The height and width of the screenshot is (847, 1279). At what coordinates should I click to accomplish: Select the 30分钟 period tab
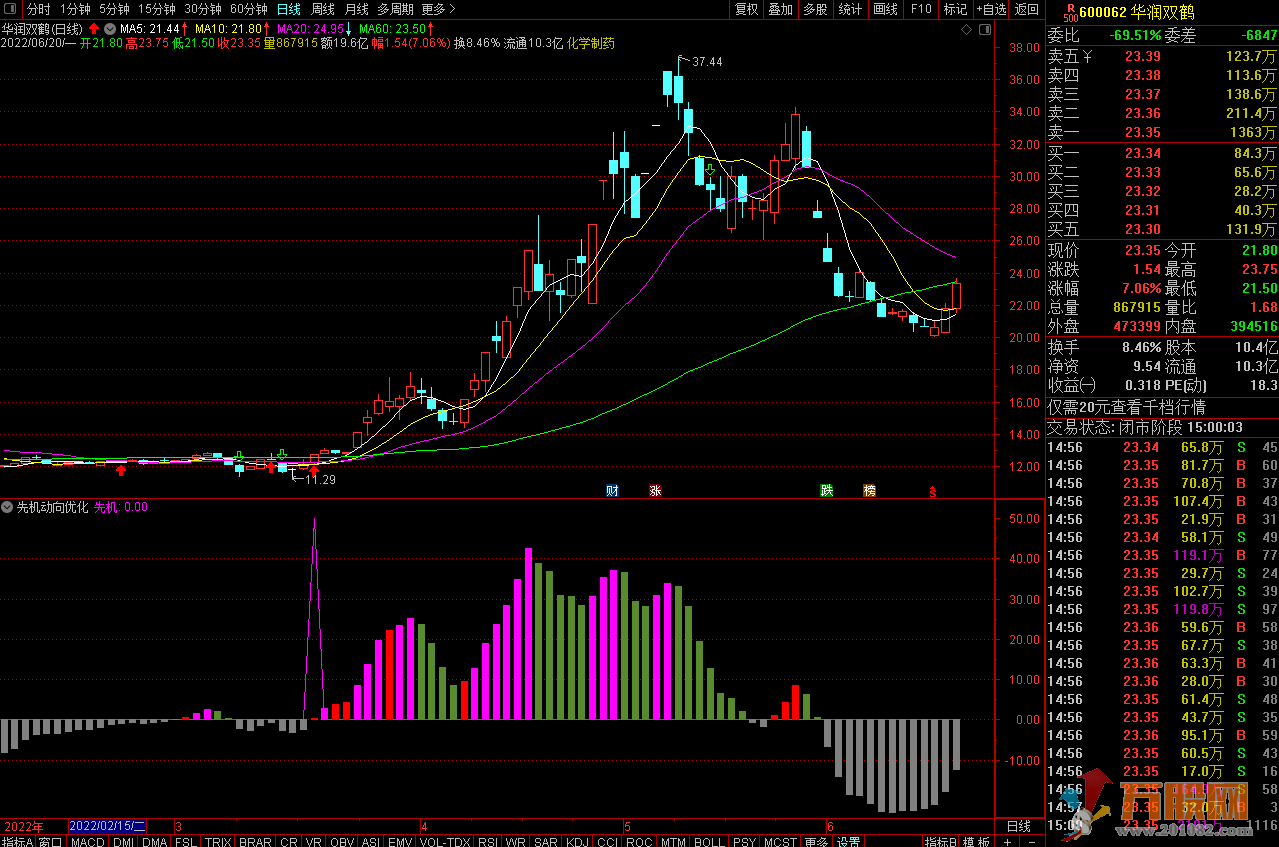pyautogui.click(x=202, y=9)
